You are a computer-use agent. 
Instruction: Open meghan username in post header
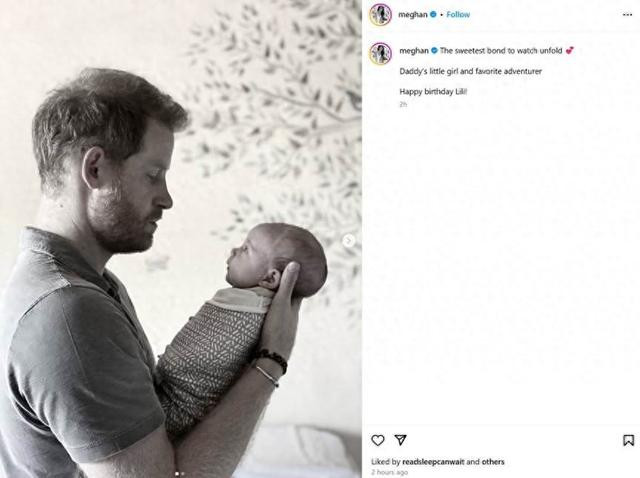(413, 15)
